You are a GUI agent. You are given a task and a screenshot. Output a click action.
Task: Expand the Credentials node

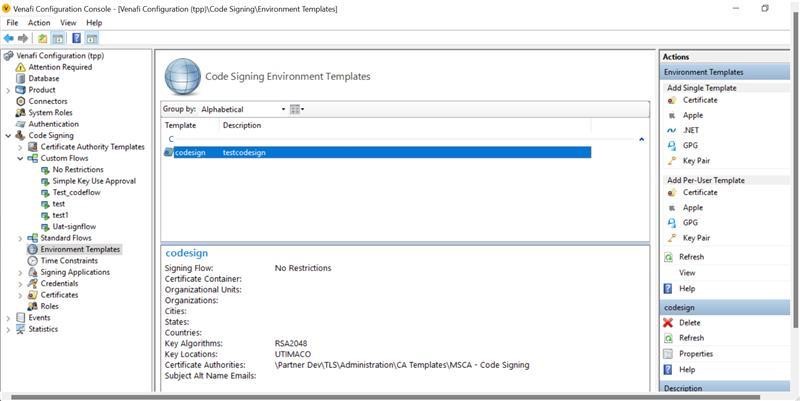pyautogui.click(x=20, y=284)
